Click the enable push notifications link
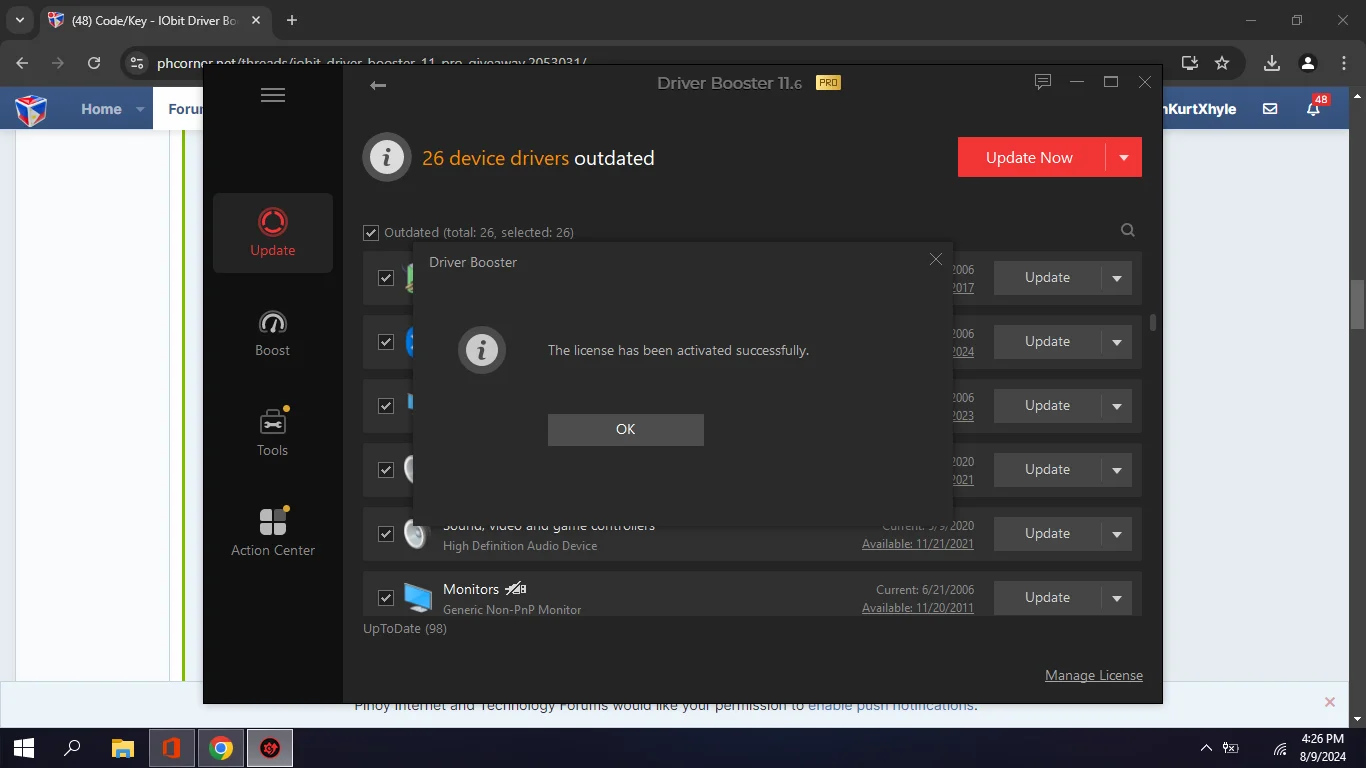Screen dimensions: 1366x768 pyautogui.click(x=890, y=706)
